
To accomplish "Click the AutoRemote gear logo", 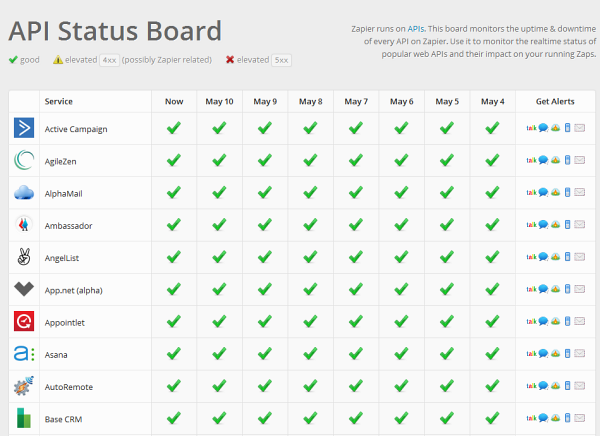I will coord(24,385).
